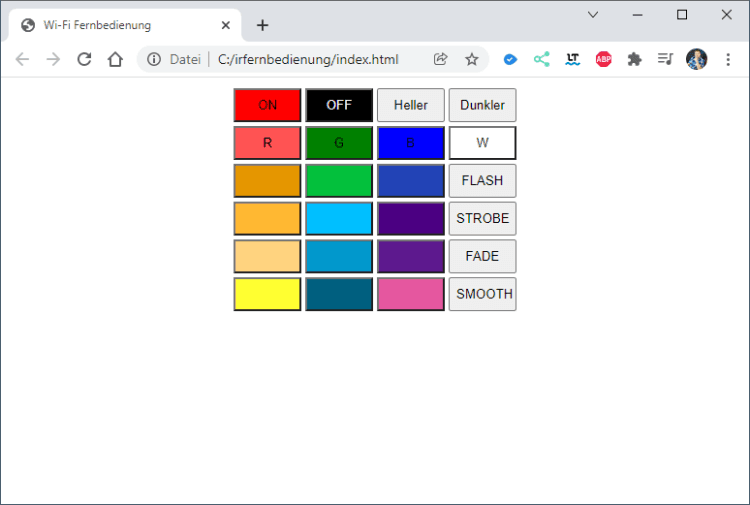This screenshot has height=505, width=750.
Task: Bookmark this page with the star icon
Action: [x=471, y=59]
